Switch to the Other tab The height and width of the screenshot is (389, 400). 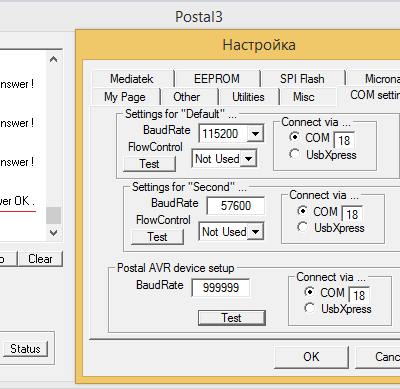click(x=187, y=97)
